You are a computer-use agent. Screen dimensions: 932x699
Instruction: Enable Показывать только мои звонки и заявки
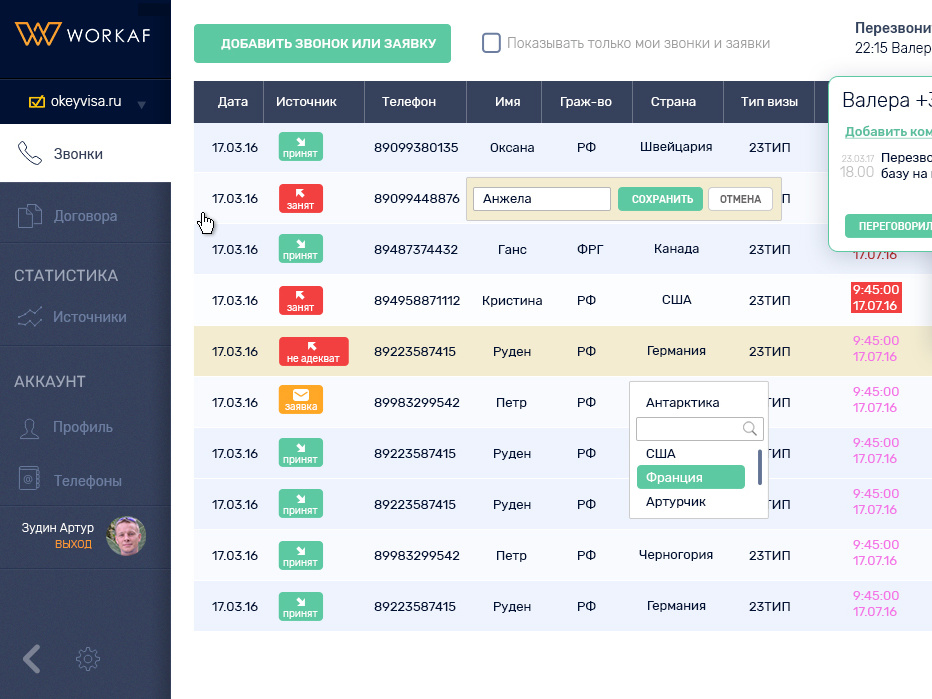(x=490, y=43)
